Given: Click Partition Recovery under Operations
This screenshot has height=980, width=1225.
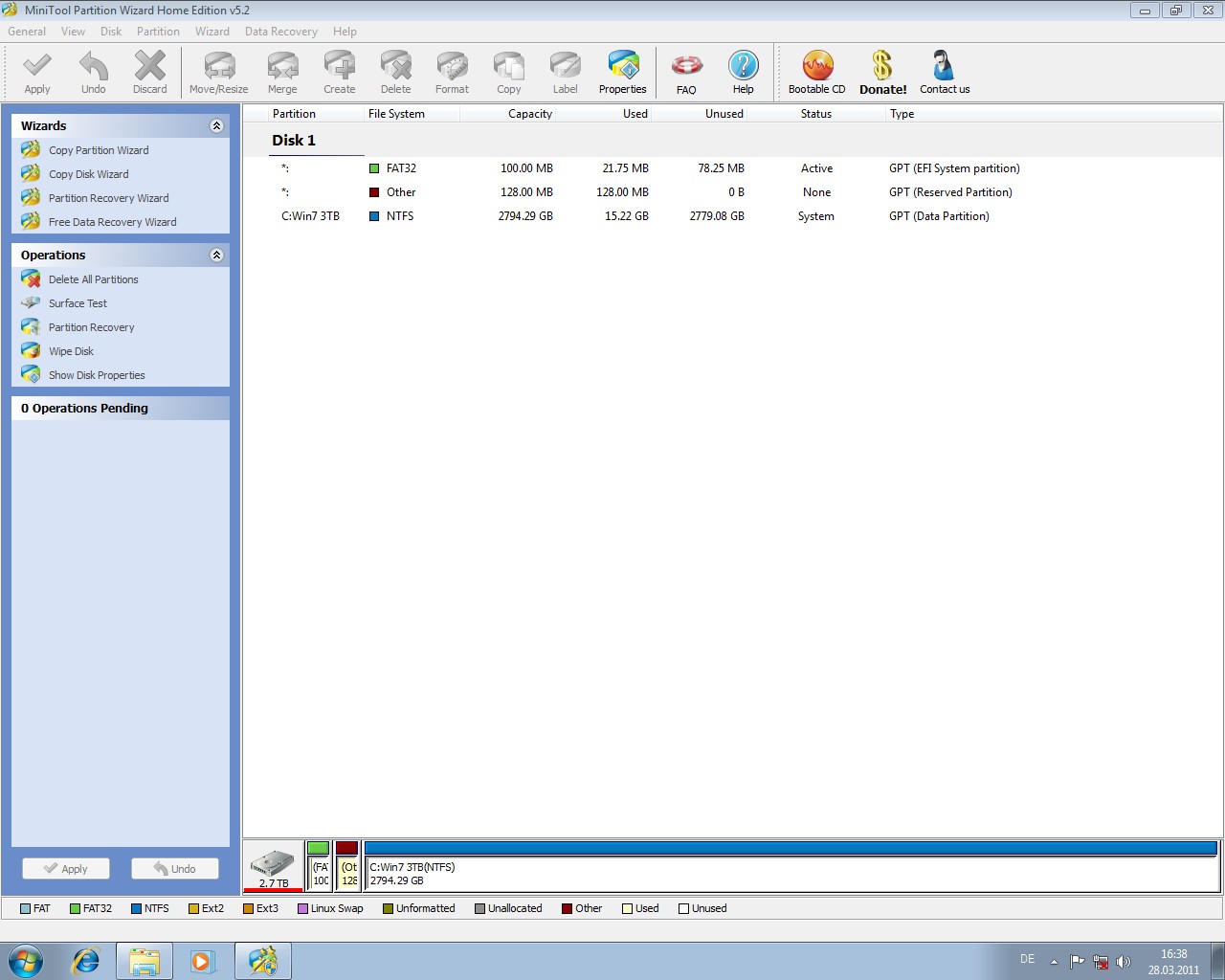Looking at the screenshot, I should [91, 327].
